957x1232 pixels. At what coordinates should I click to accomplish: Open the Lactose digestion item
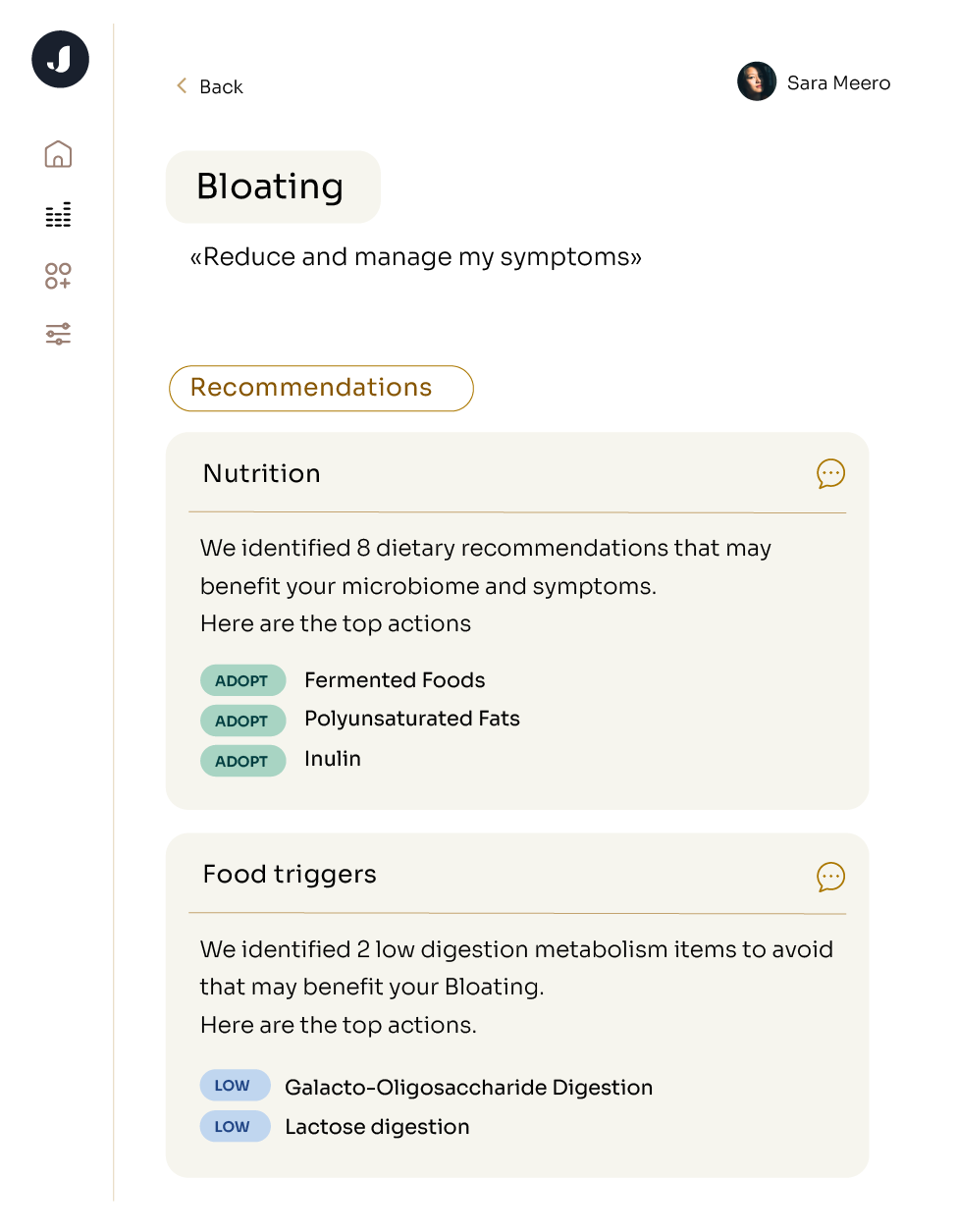(x=377, y=1127)
